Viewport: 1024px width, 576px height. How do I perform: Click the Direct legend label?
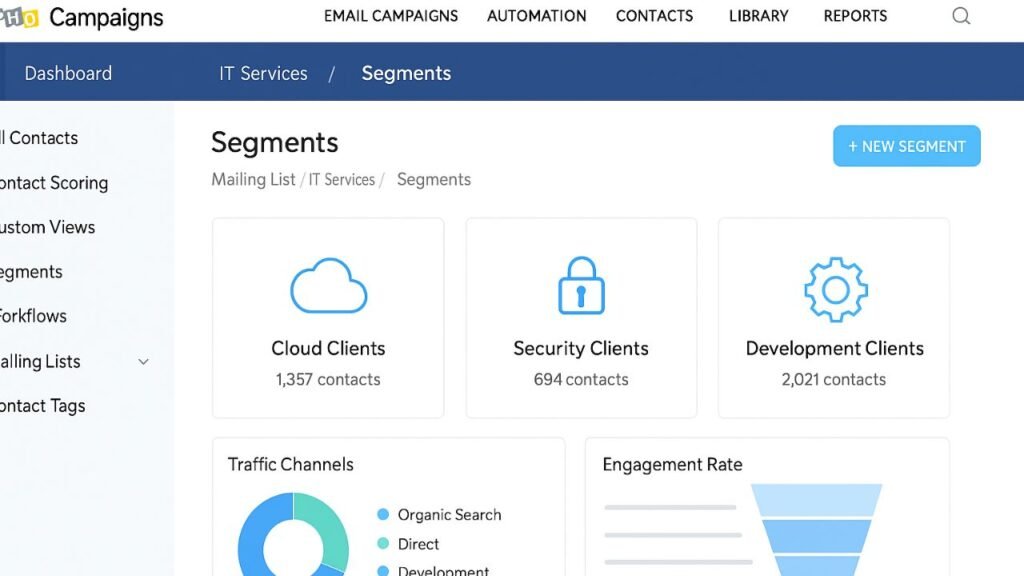coord(418,544)
